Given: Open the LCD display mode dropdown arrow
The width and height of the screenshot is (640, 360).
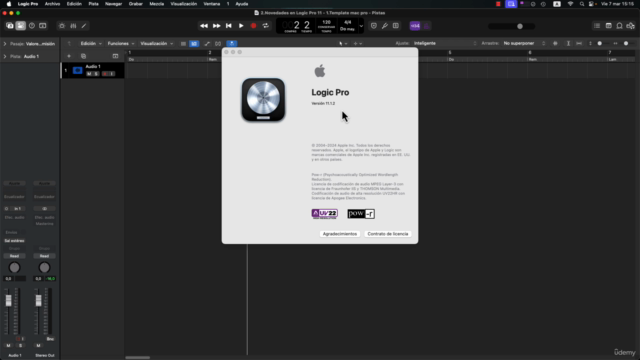Looking at the screenshot, I should point(361,26).
